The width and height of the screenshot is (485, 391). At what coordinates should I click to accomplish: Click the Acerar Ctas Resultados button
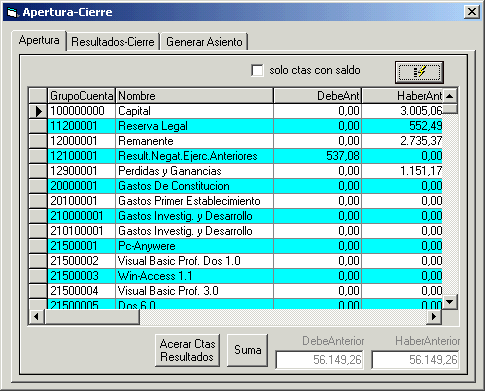point(187,350)
